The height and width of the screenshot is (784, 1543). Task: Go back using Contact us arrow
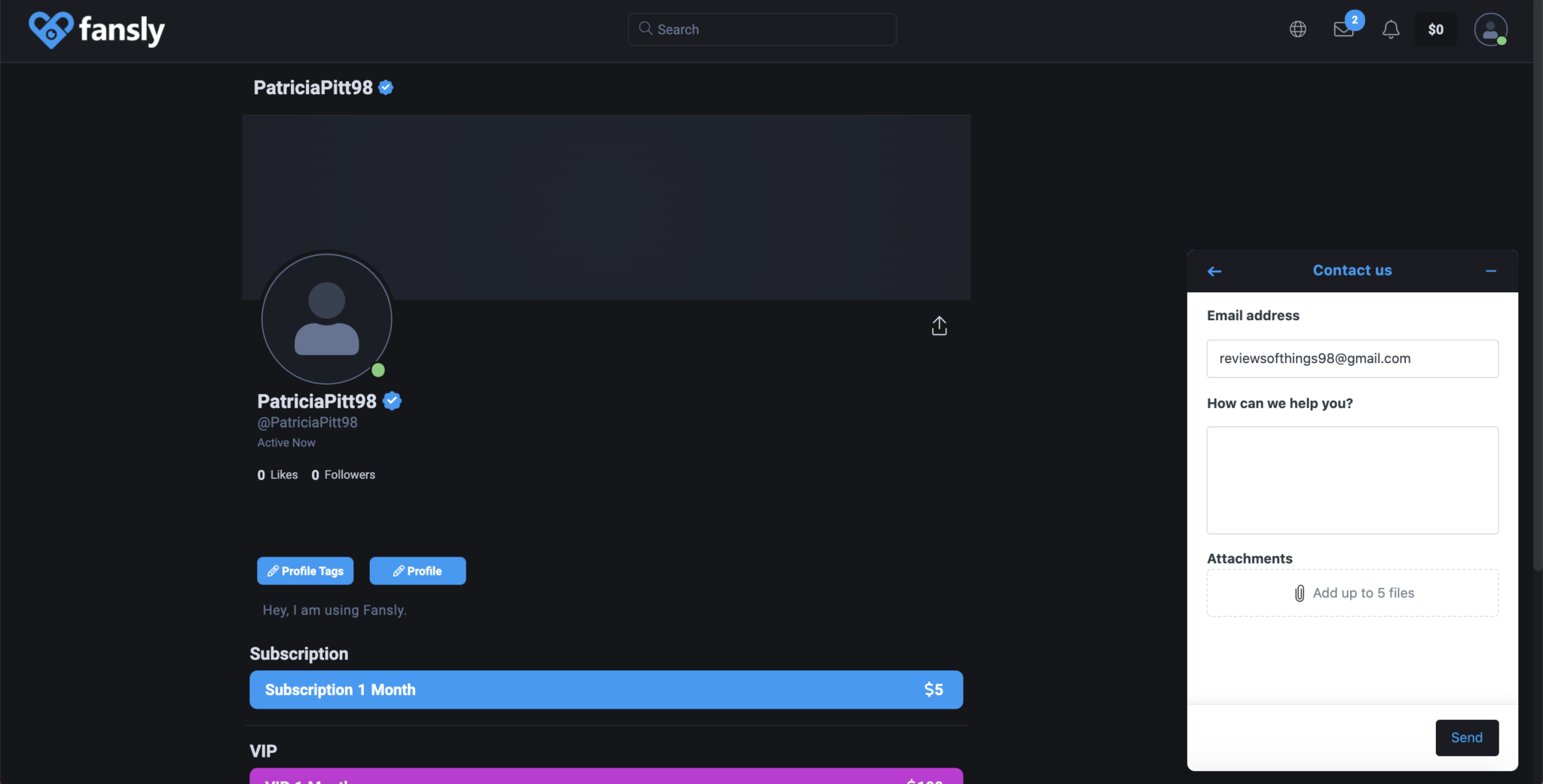tap(1215, 271)
